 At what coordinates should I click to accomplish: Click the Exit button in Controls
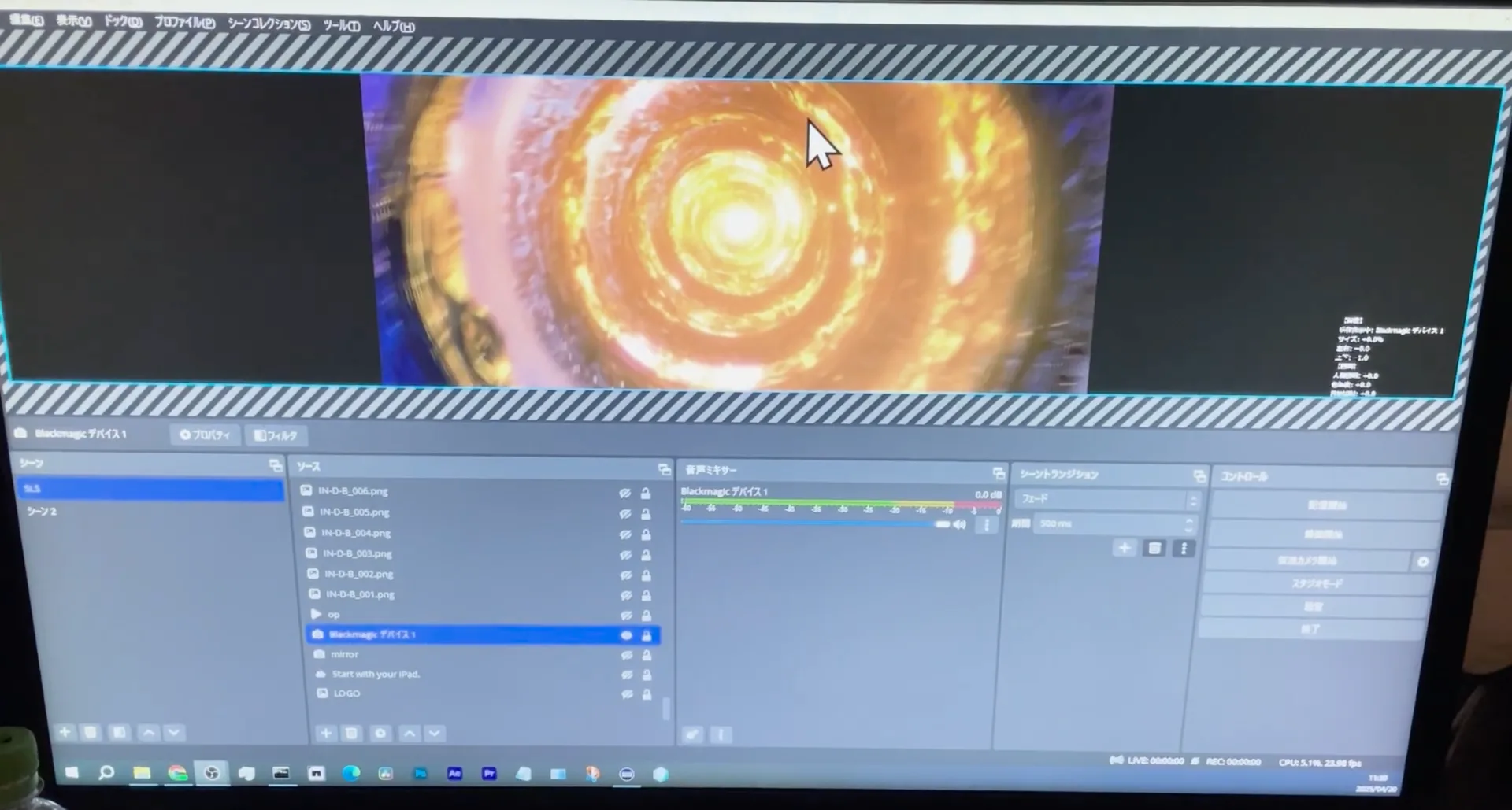1310,629
